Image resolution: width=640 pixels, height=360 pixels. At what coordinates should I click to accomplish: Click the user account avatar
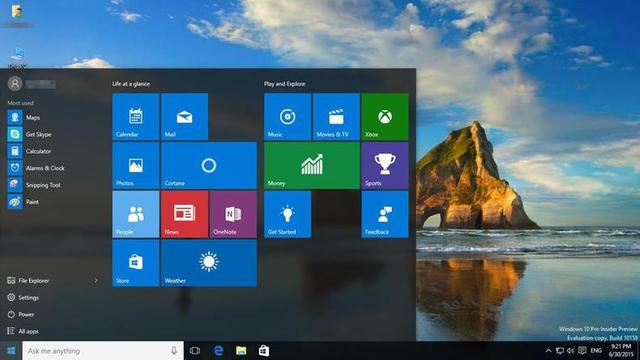[15, 84]
